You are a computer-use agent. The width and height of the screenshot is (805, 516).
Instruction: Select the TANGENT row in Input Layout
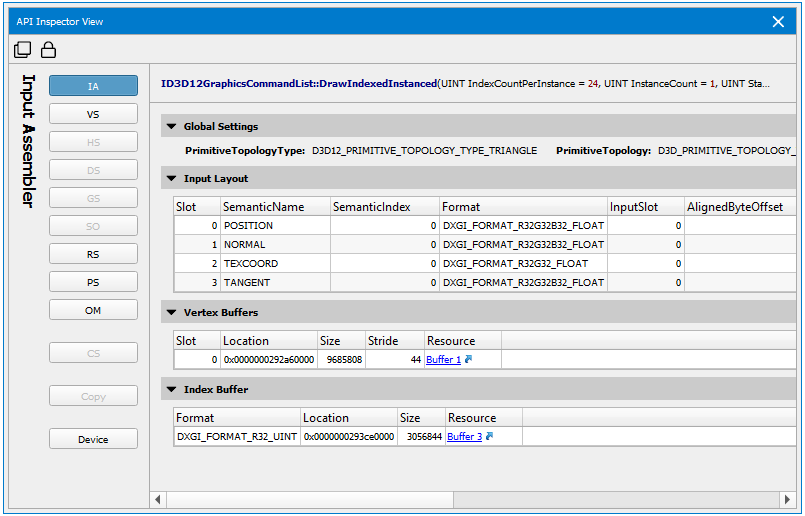(246, 283)
